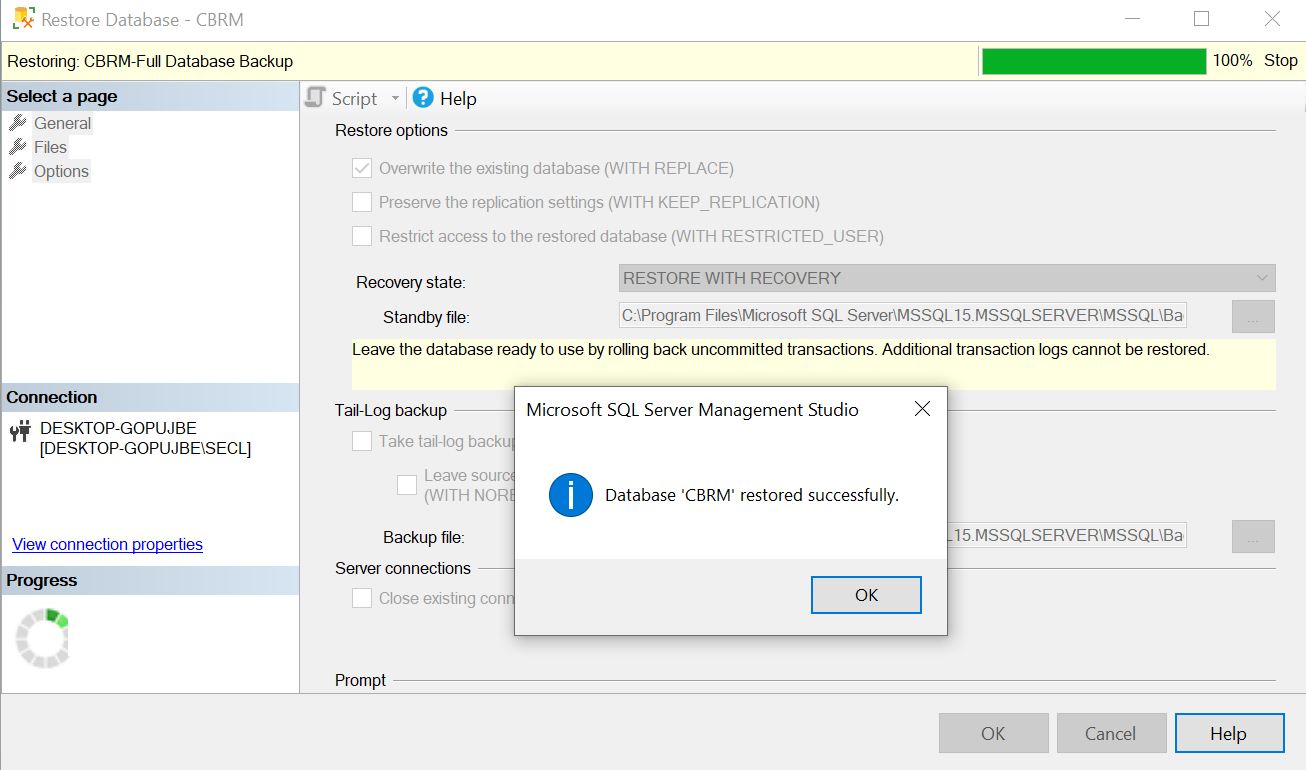1306x770 pixels.
Task: Click the DESKTOP-GOPUJBE server name text
Action: coord(118,428)
